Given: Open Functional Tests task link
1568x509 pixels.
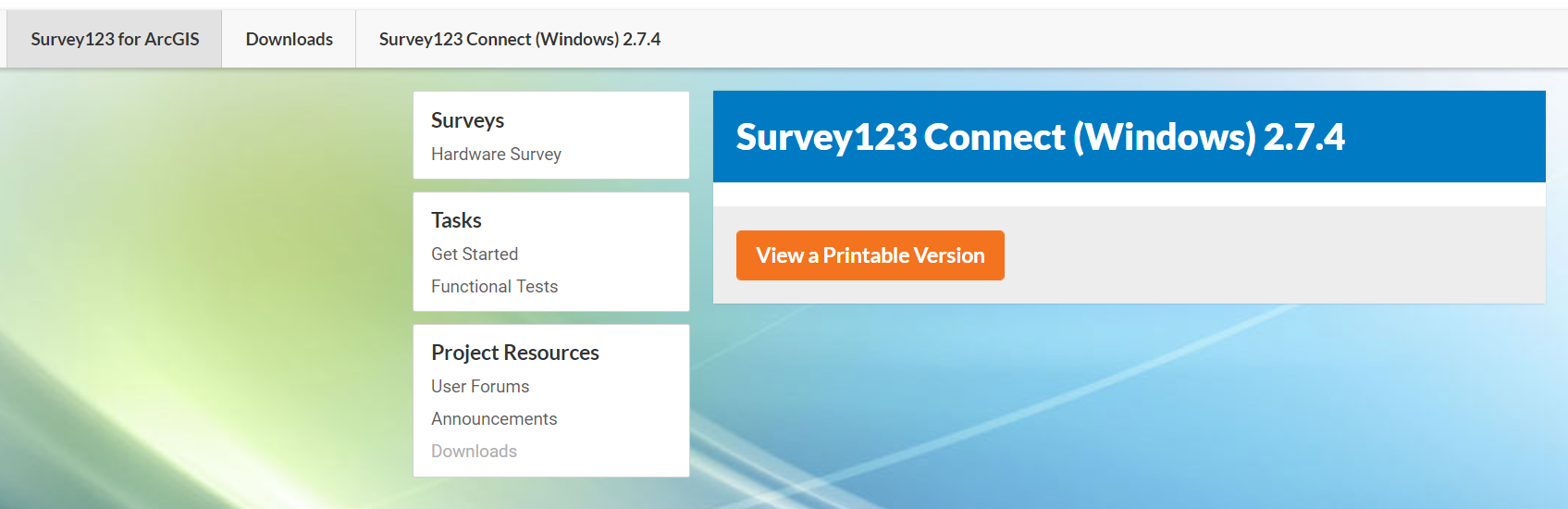Looking at the screenshot, I should point(494,287).
